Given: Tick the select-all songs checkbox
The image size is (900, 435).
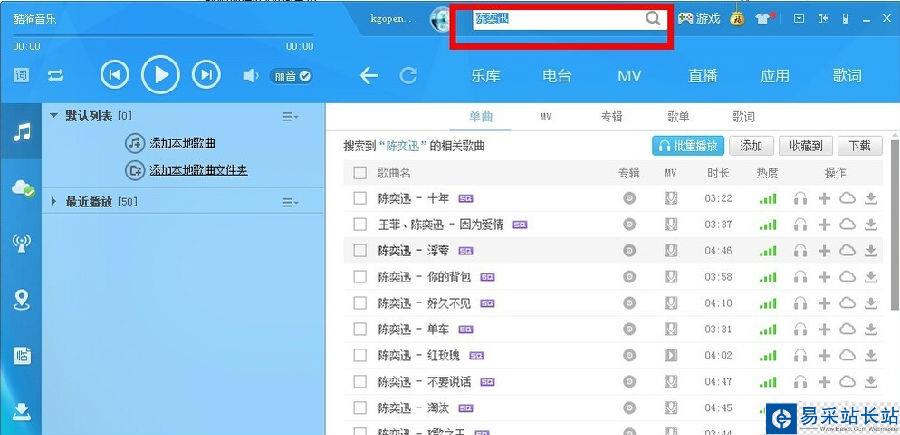Looking at the screenshot, I should coord(360,173).
